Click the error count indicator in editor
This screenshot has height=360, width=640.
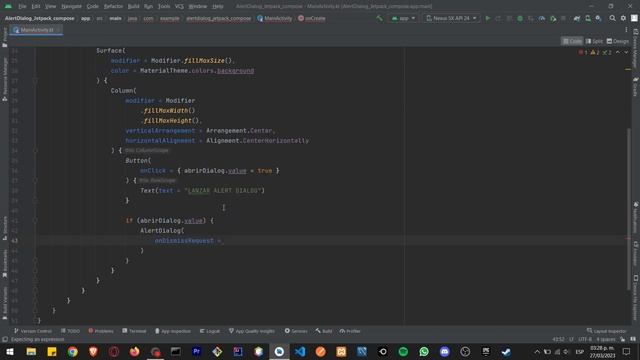pyautogui.click(x=583, y=53)
